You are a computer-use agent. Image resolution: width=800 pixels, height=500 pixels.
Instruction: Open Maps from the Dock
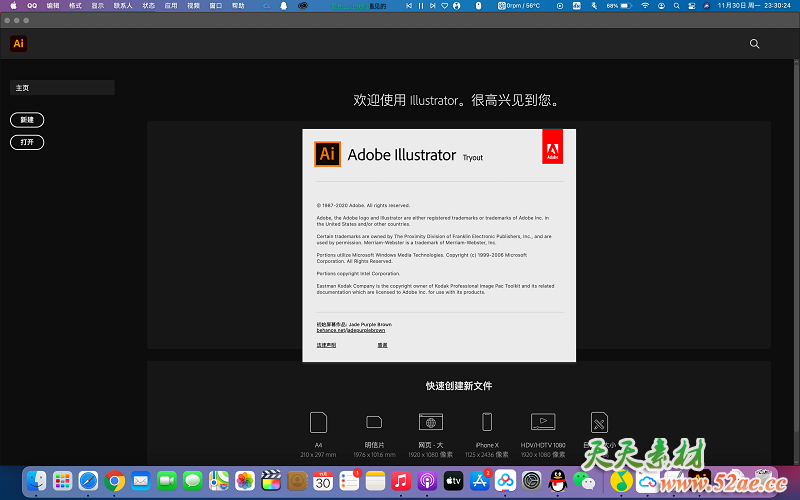point(218,481)
